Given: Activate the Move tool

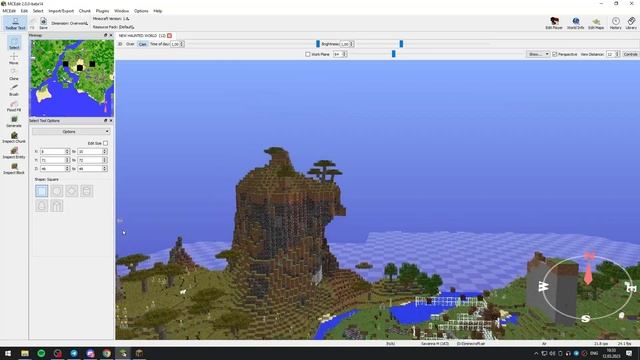Looking at the screenshot, I should click(x=14, y=58).
